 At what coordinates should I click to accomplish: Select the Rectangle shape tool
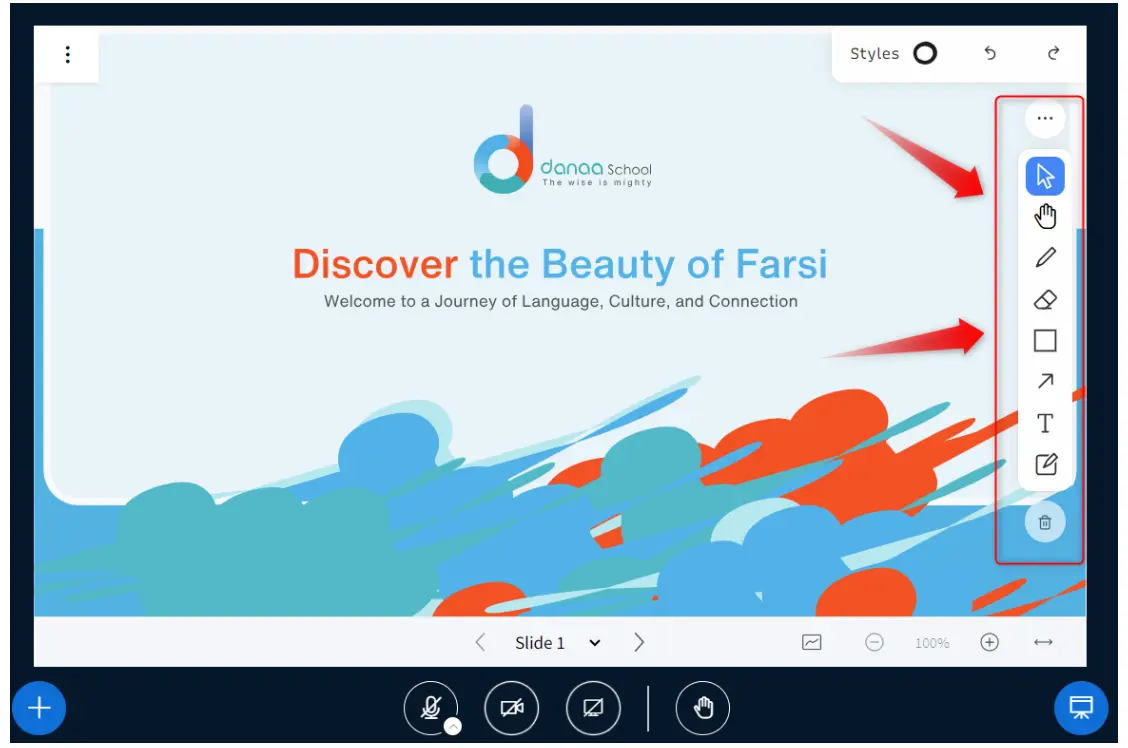coord(1045,341)
